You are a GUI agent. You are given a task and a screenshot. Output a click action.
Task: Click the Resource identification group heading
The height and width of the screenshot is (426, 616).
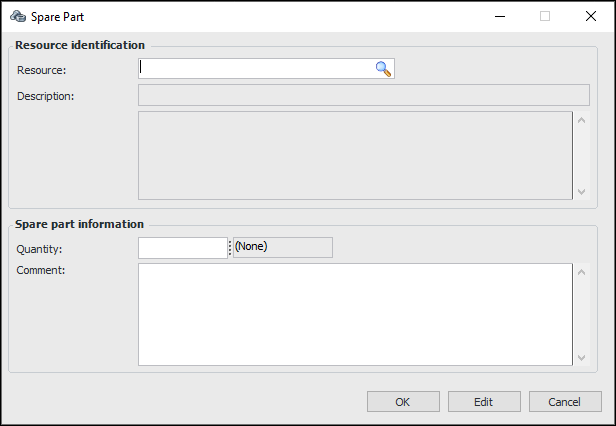tap(80, 45)
